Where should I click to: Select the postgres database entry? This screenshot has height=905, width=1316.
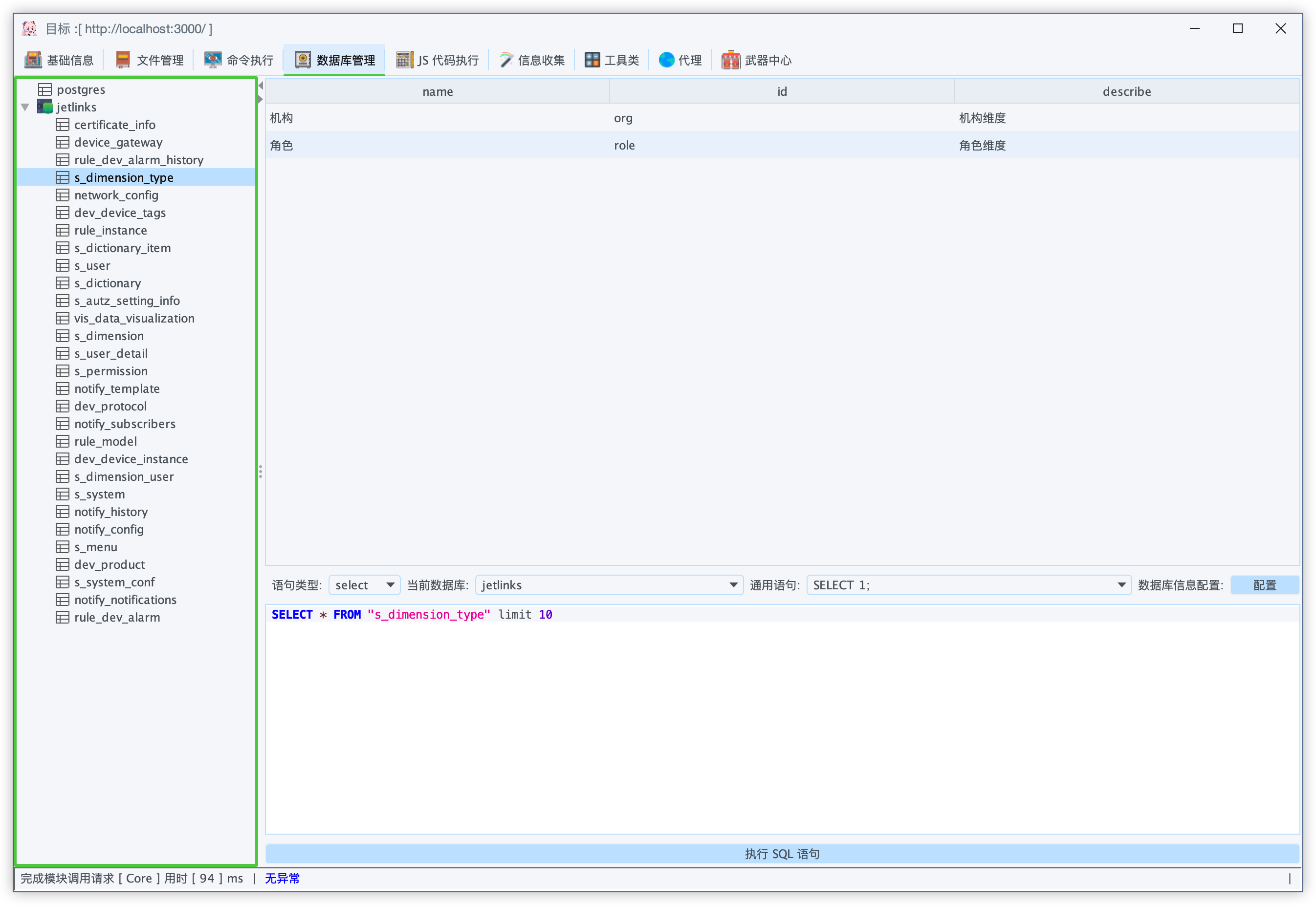[x=81, y=89]
